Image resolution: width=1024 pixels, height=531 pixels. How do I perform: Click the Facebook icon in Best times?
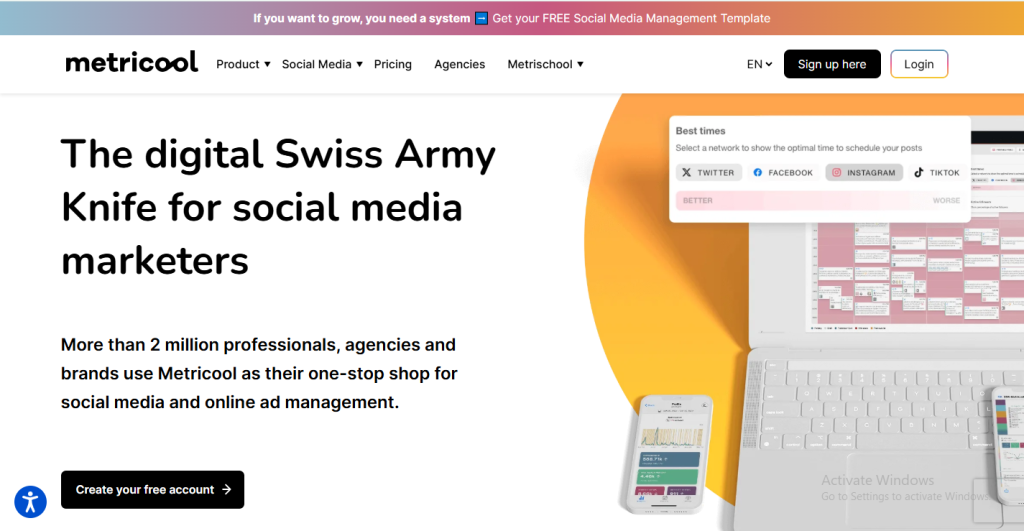758,172
